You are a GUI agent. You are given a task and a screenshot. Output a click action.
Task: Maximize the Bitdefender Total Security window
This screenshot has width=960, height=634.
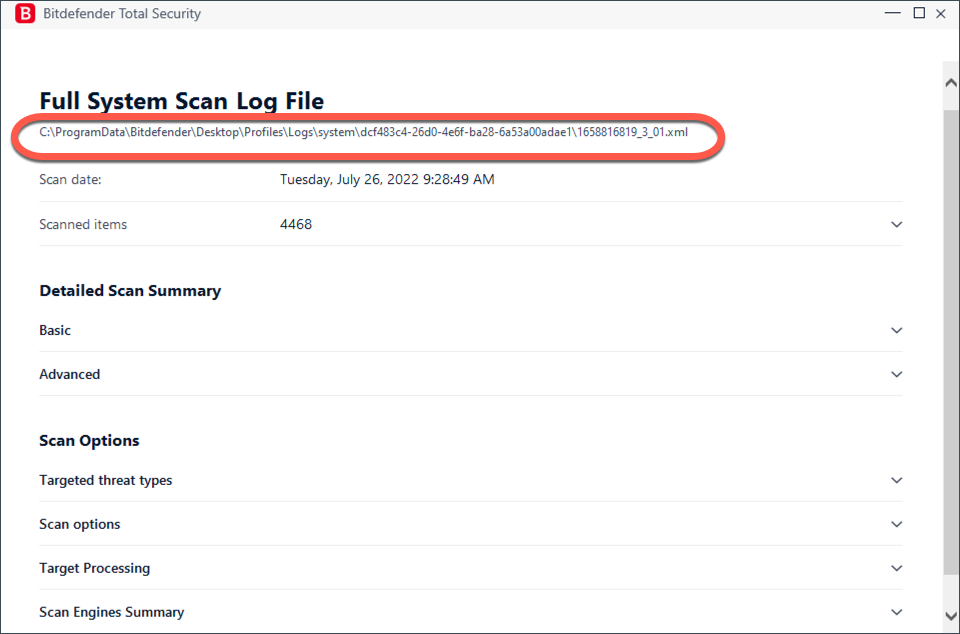tap(919, 13)
